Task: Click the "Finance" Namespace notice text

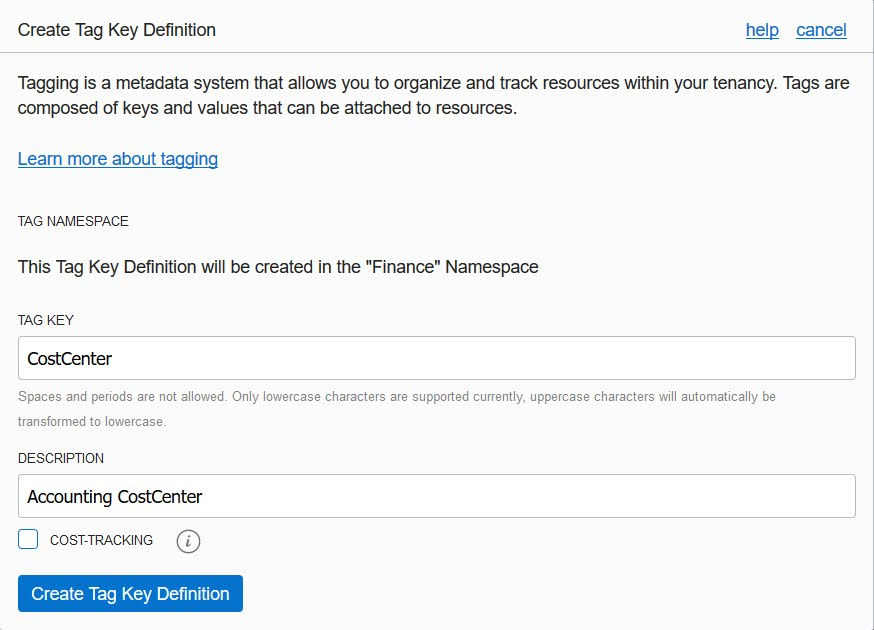Action: (278, 267)
